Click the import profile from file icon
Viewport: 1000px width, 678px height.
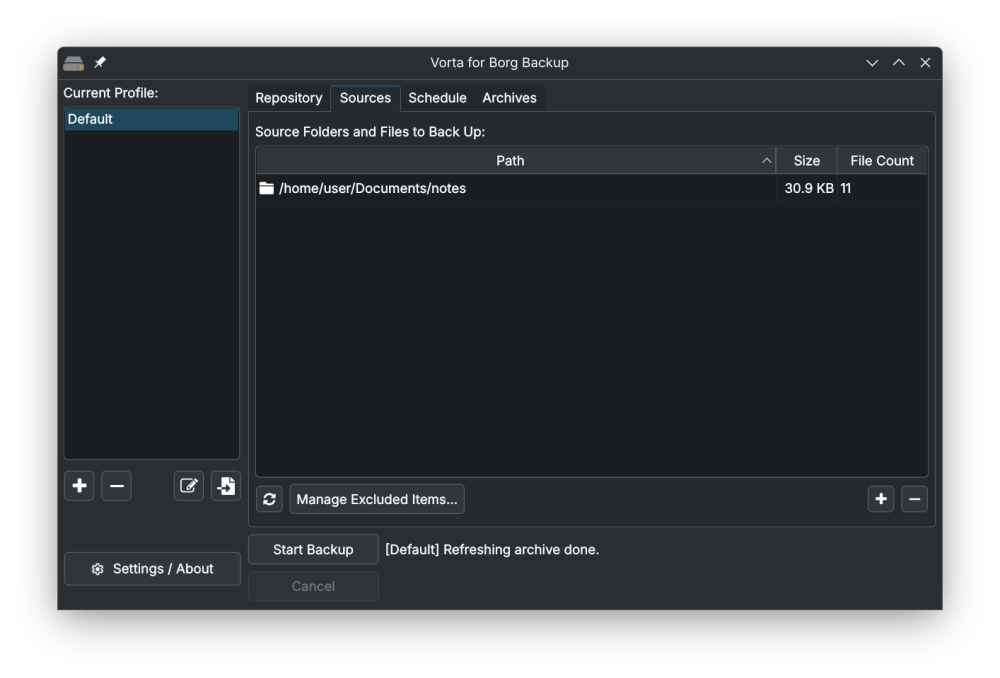(x=226, y=487)
